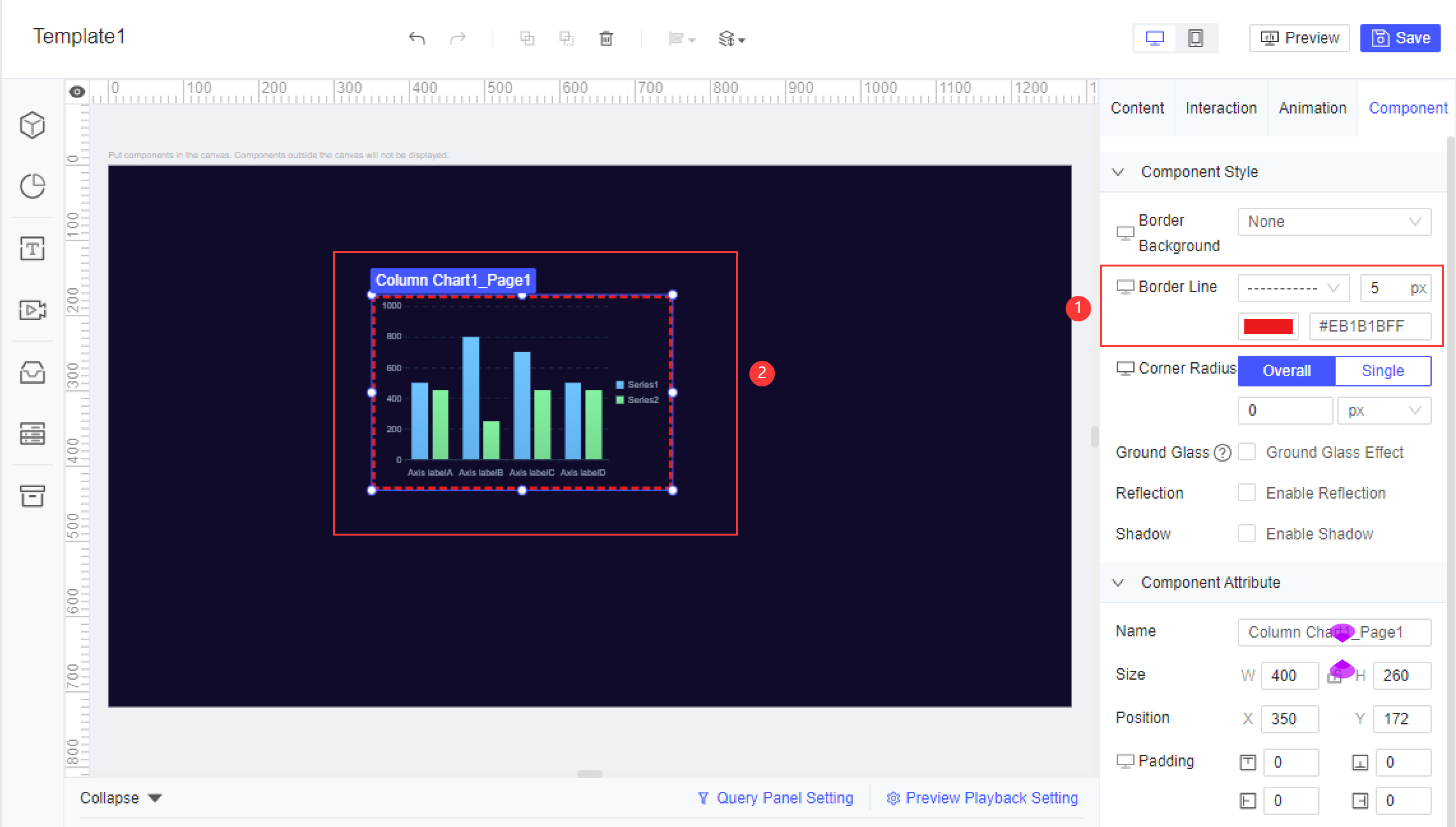The width and height of the screenshot is (1456, 827).
Task: Click the red border color swatch
Action: 1268,326
